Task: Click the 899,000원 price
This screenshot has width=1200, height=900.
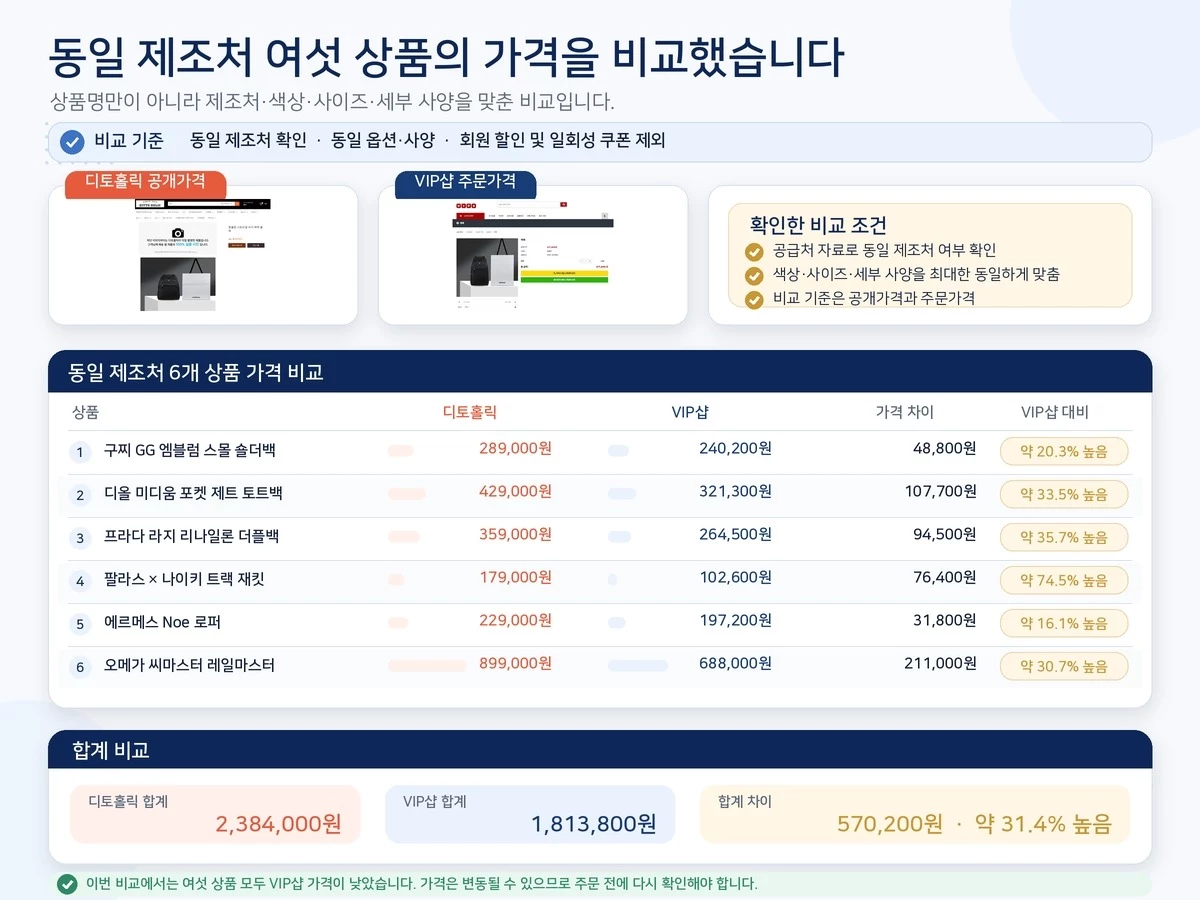Action: [x=515, y=664]
